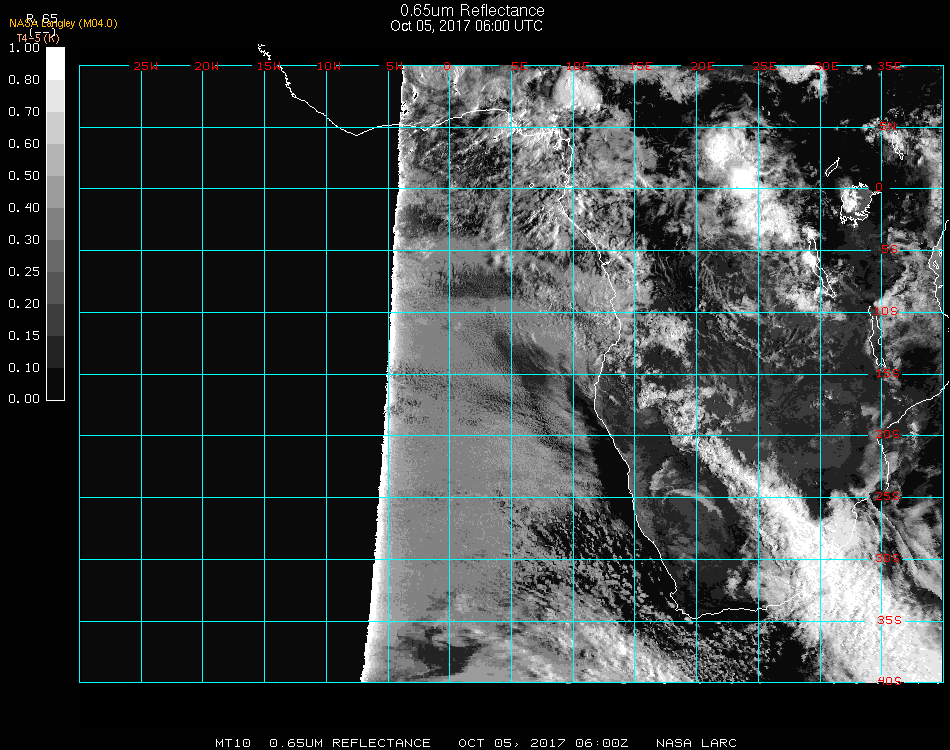Image resolution: width=950 pixels, height=750 pixels.
Task: Click the "OCT 05, 2017 06:00Z" footer text
Action: (543, 743)
